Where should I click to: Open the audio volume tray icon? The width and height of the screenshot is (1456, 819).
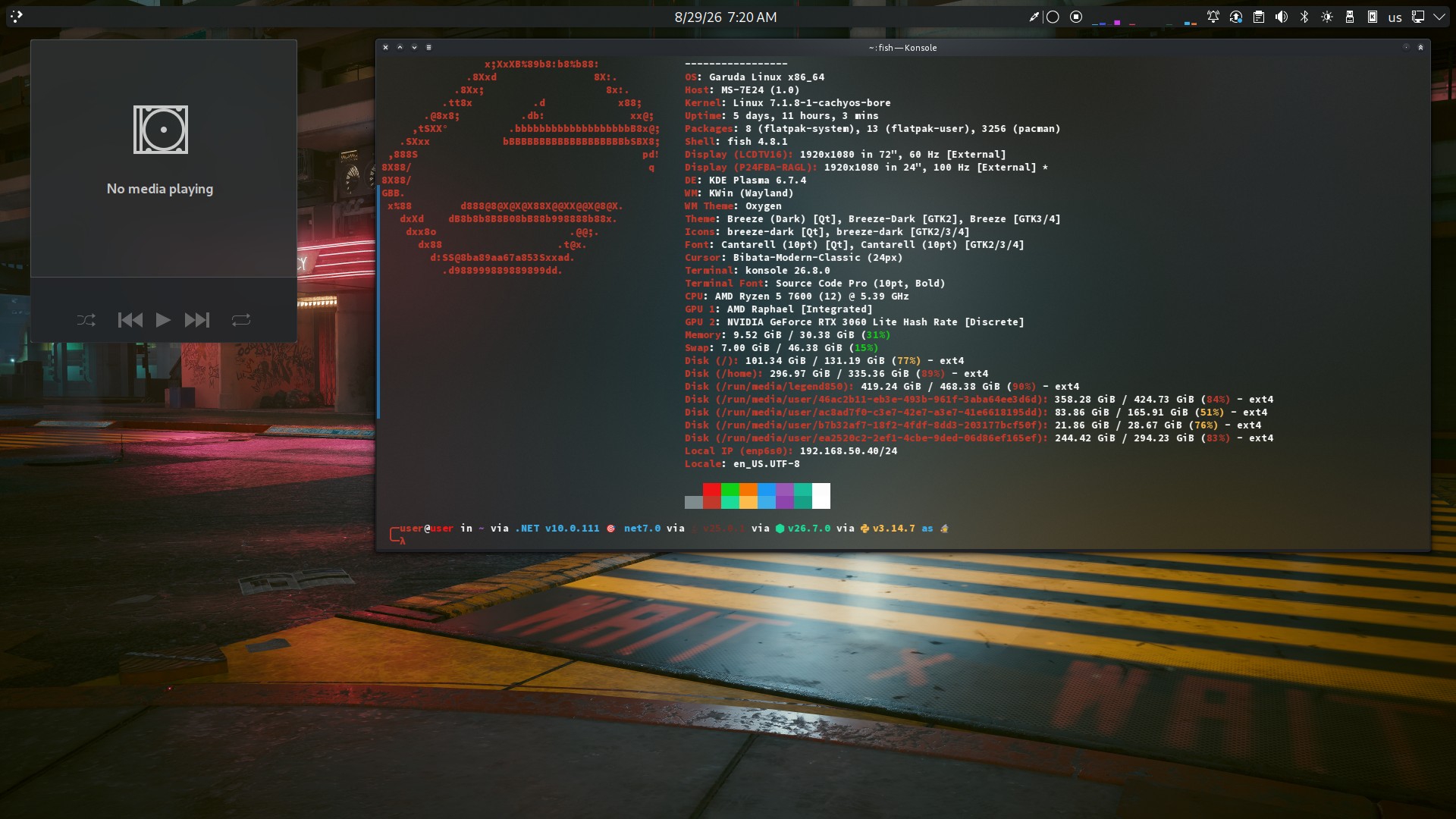[1282, 17]
